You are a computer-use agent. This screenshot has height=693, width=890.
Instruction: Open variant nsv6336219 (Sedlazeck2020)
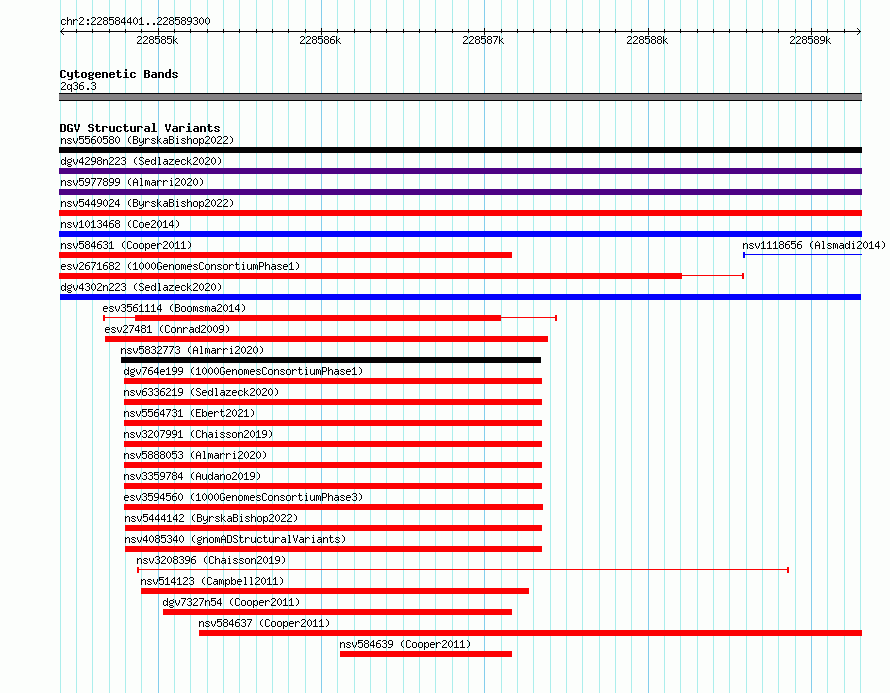point(201,392)
